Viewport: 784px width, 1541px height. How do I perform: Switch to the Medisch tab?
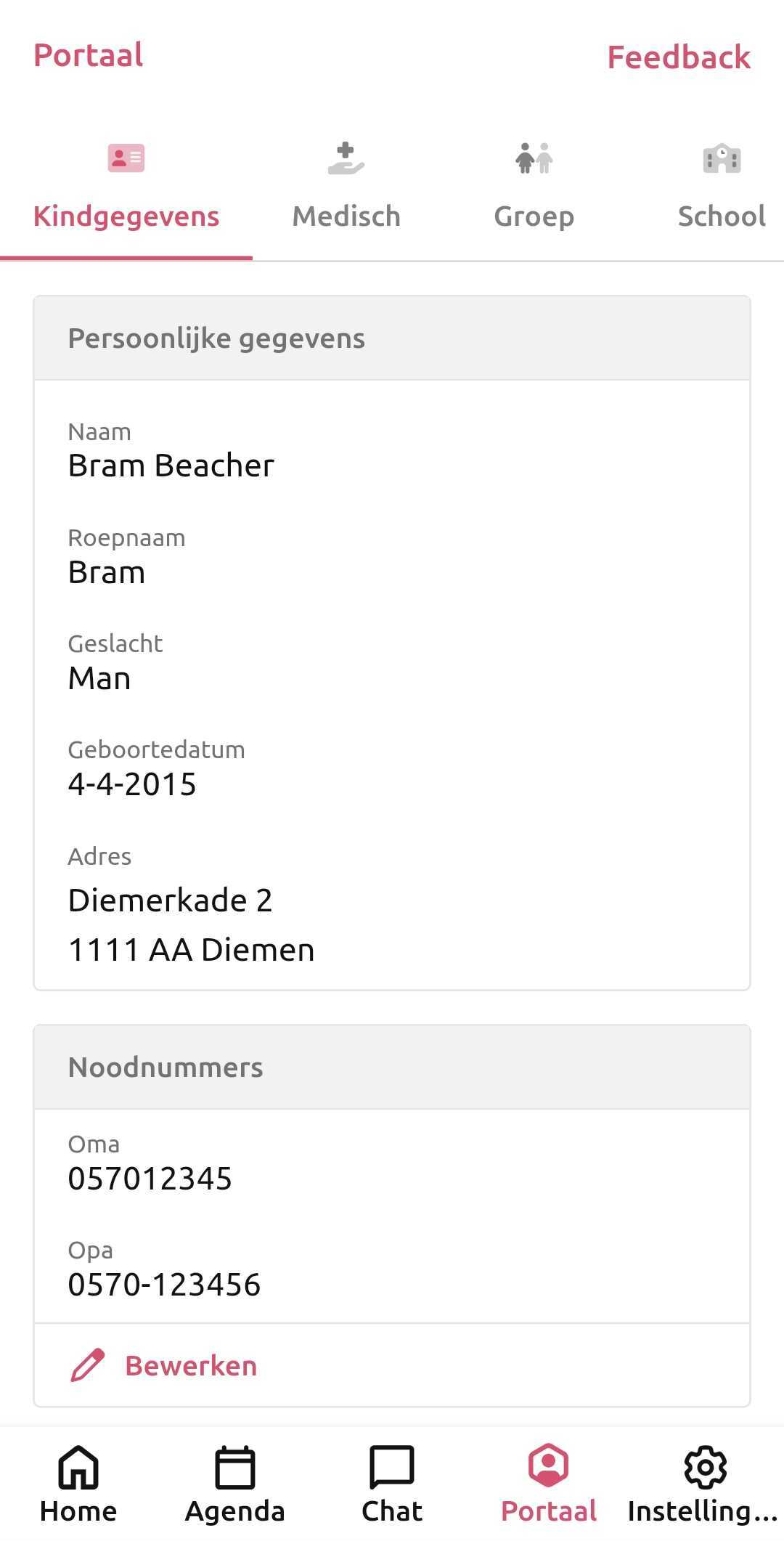346,216
